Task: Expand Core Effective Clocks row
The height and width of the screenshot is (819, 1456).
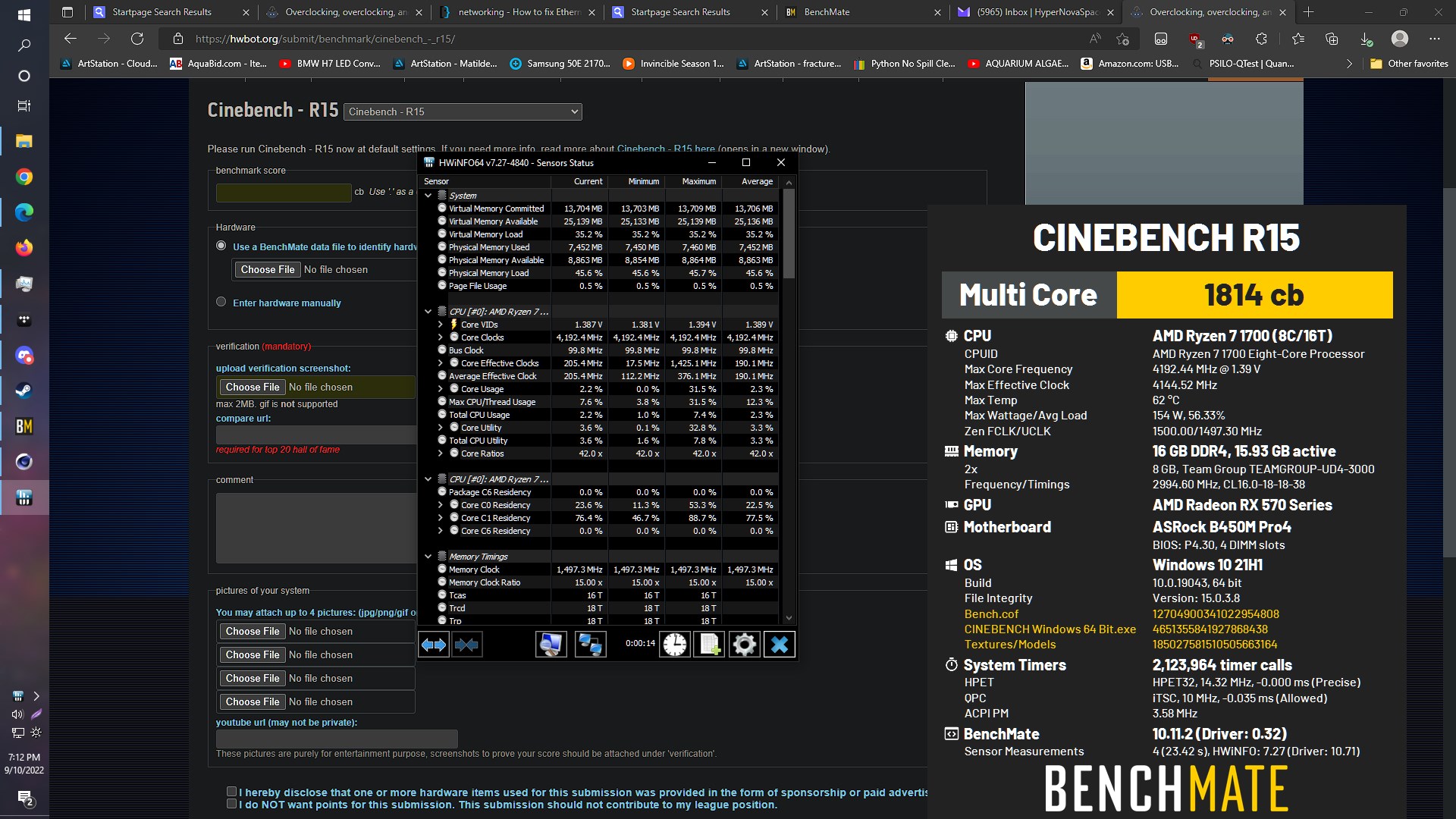Action: [440, 363]
